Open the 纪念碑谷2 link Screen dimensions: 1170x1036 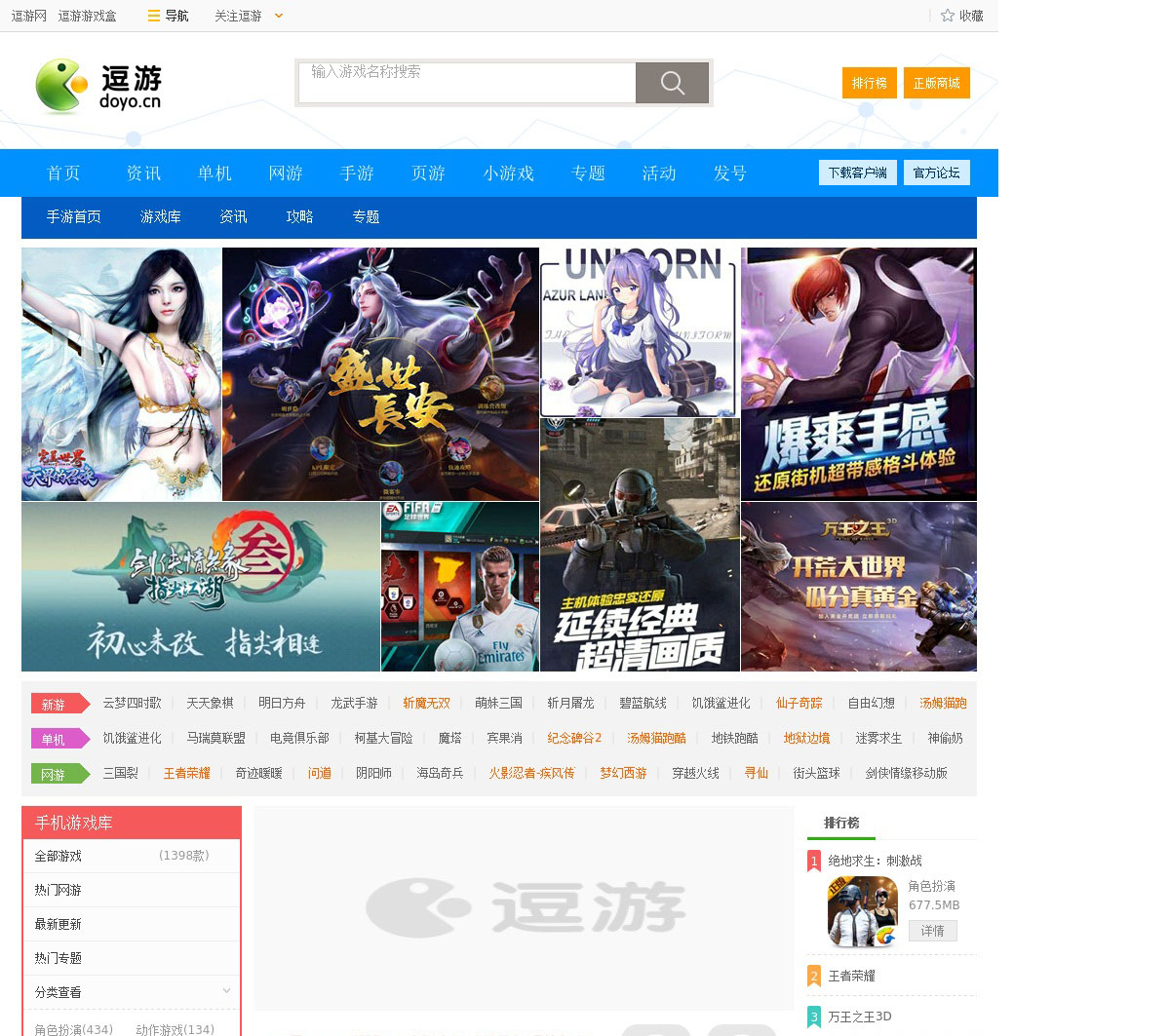coord(574,738)
